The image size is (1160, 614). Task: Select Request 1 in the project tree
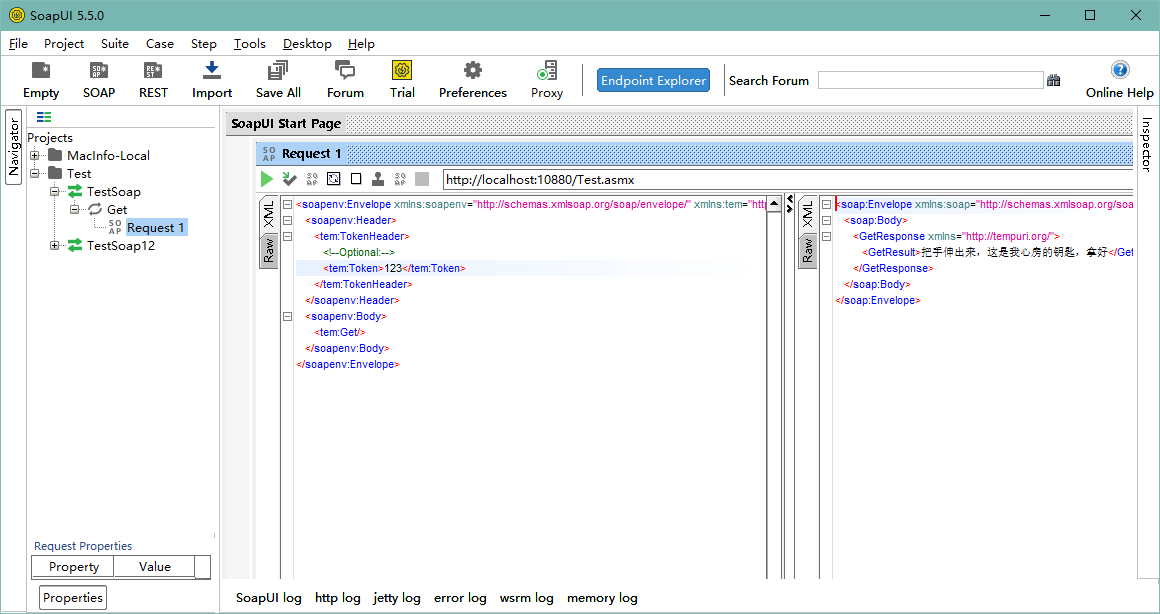[x=156, y=227]
